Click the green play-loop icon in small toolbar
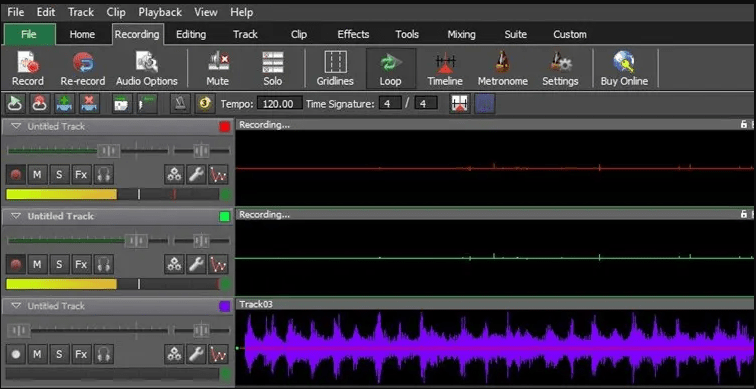 15,104
